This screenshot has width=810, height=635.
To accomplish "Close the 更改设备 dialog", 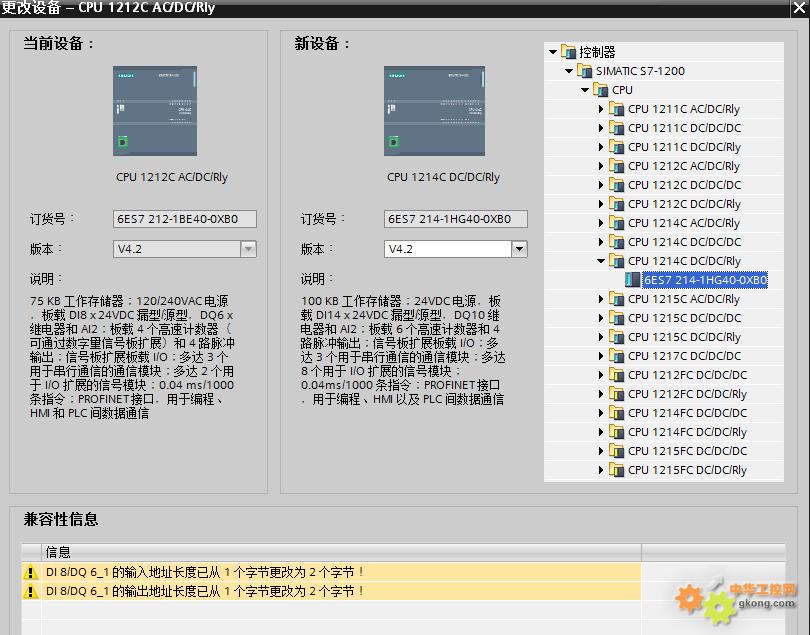I will (x=799, y=8).
